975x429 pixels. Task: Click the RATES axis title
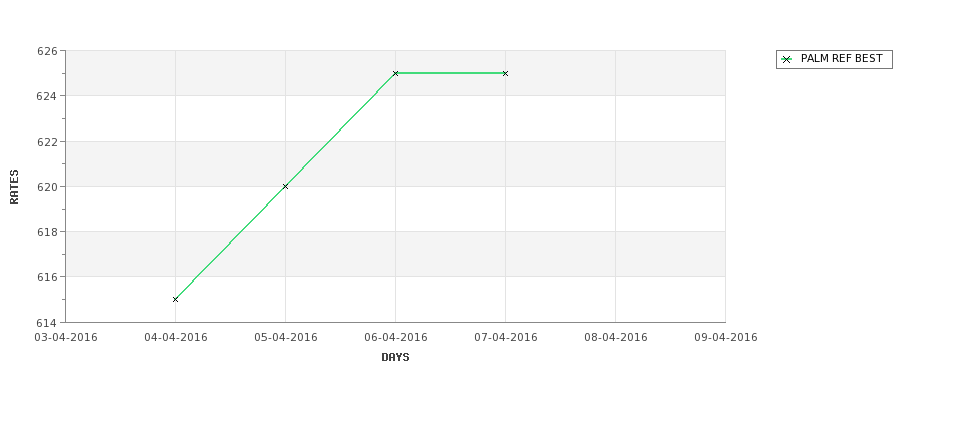pos(14,187)
